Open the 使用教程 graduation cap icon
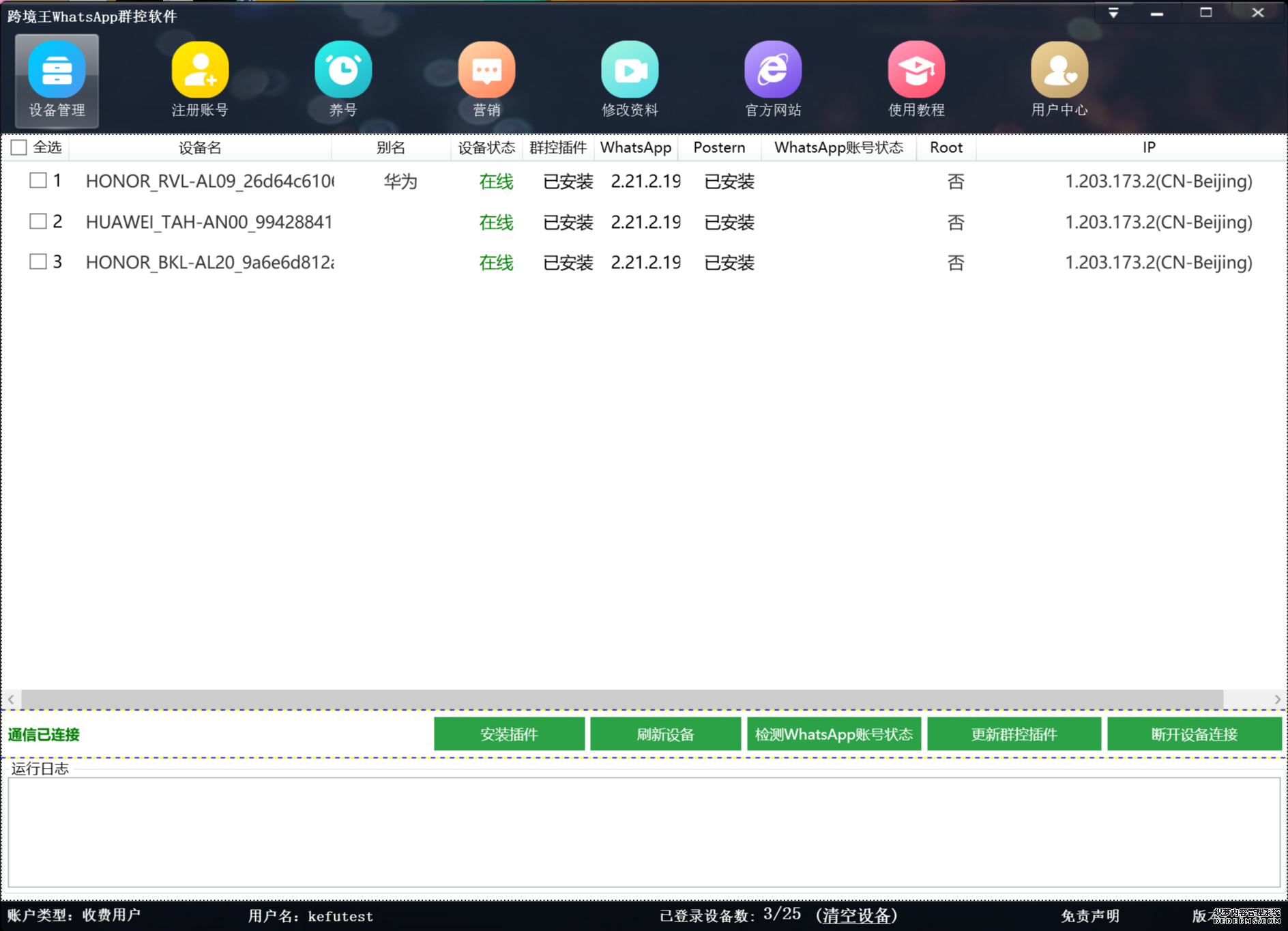 click(916, 81)
